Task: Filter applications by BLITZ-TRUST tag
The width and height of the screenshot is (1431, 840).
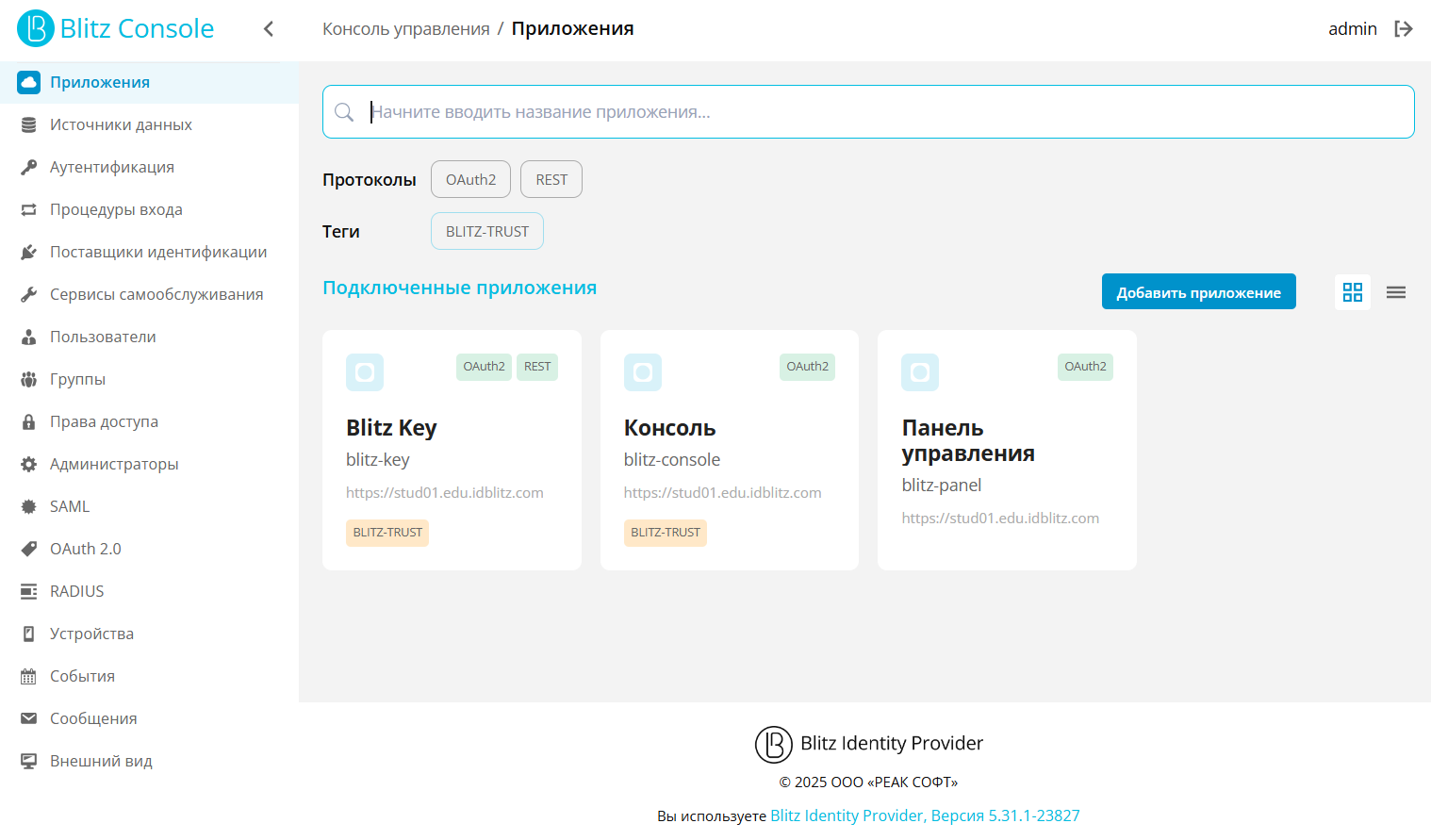Action: tap(487, 231)
